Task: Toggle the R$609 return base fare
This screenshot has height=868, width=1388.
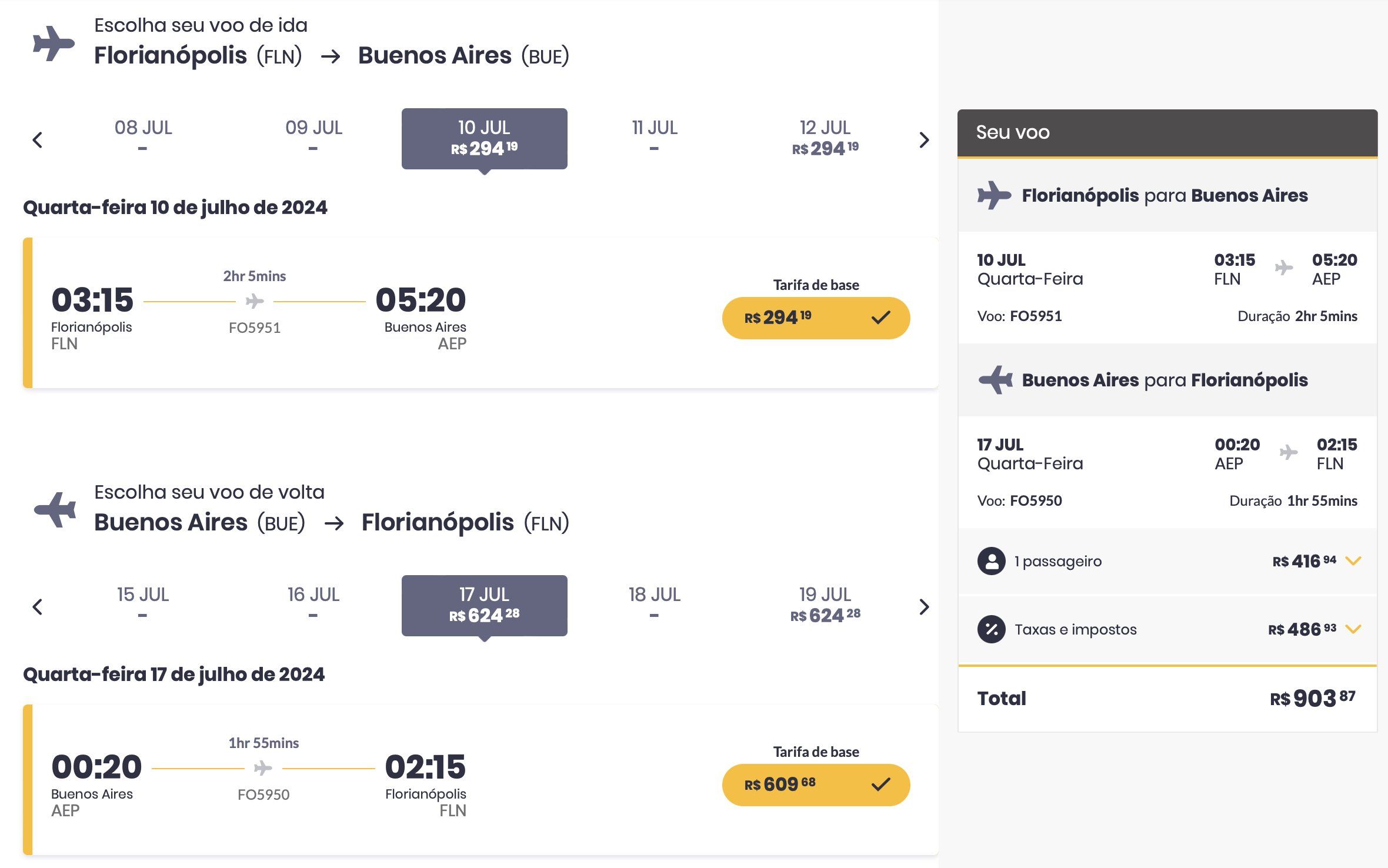Action: [816, 785]
